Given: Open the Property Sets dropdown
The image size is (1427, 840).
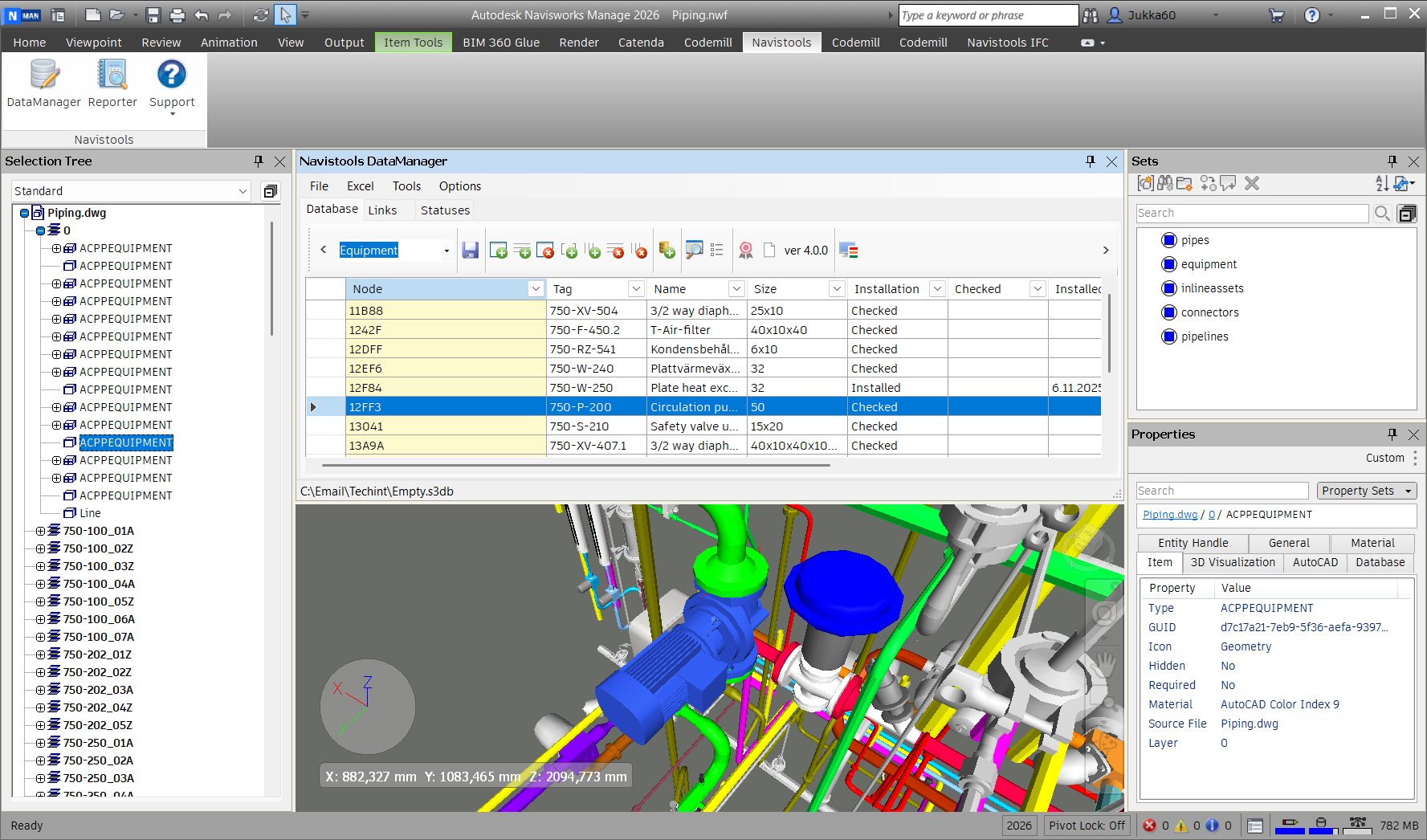Looking at the screenshot, I should (1366, 491).
